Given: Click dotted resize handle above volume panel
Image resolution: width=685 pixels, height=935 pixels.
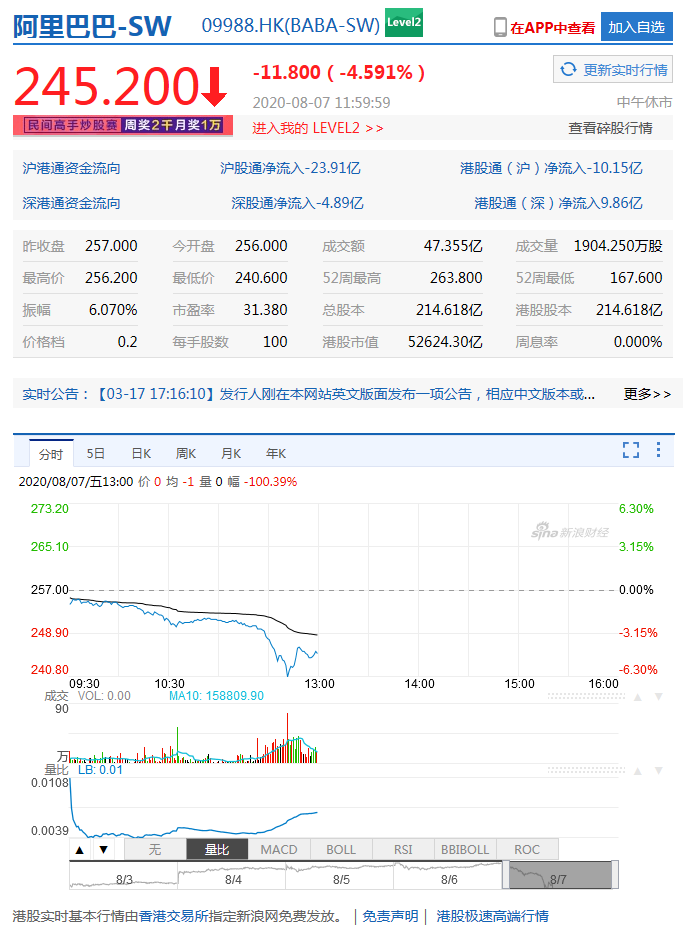Looking at the screenshot, I should [x=586, y=696].
